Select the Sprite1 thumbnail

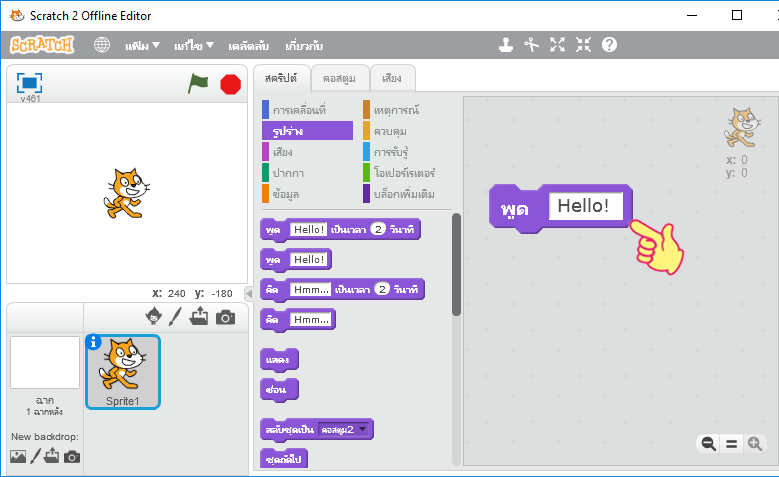(x=123, y=372)
